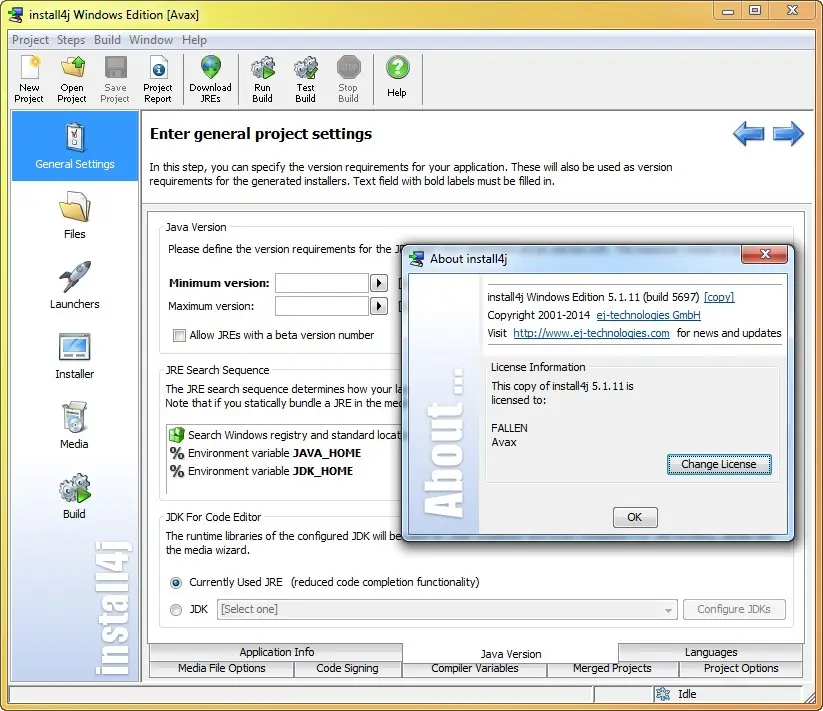
Task: Switch to Media File Options tab
Action: [x=221, y=668]
